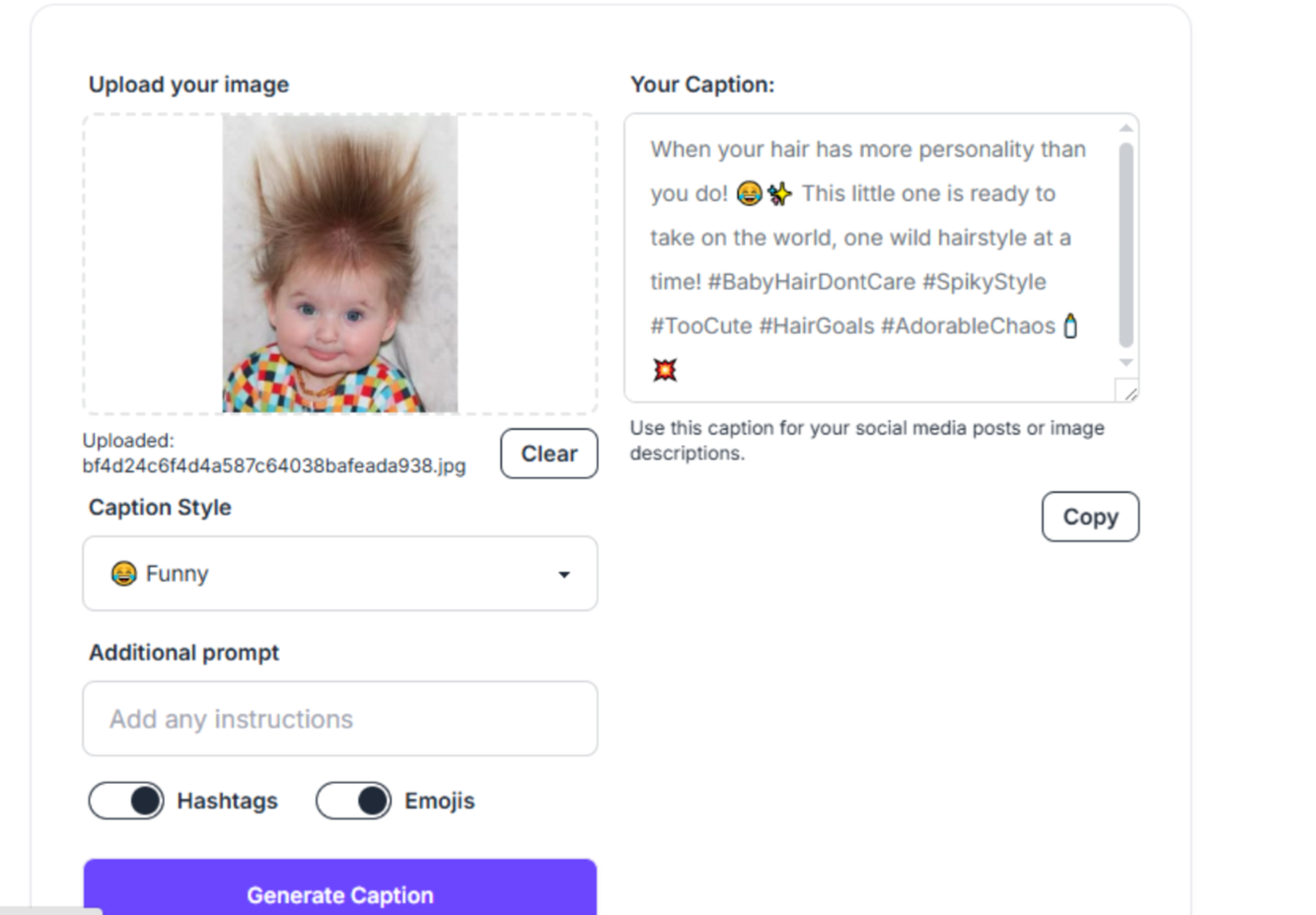Click the Clear button
The height and width of the screenshot is (915, 1316).
click(548, 454)
